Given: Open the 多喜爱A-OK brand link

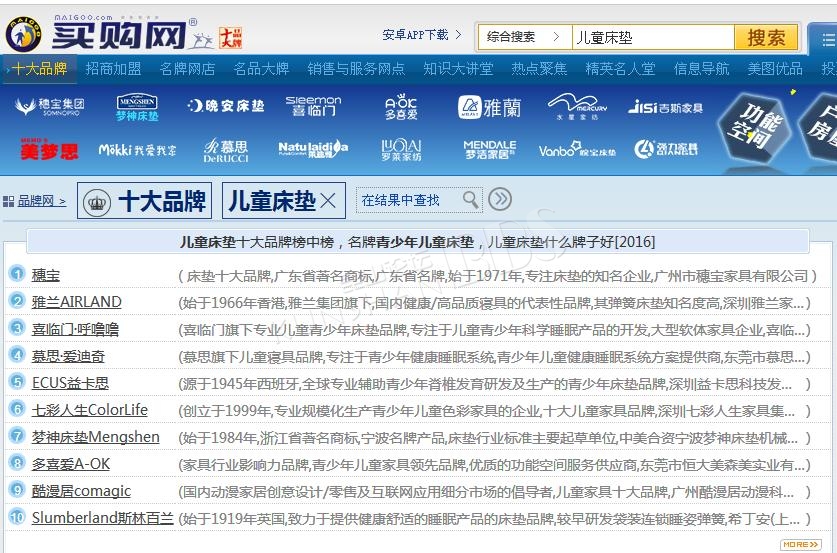Looking at the screenshot, I should click(70, 464).
